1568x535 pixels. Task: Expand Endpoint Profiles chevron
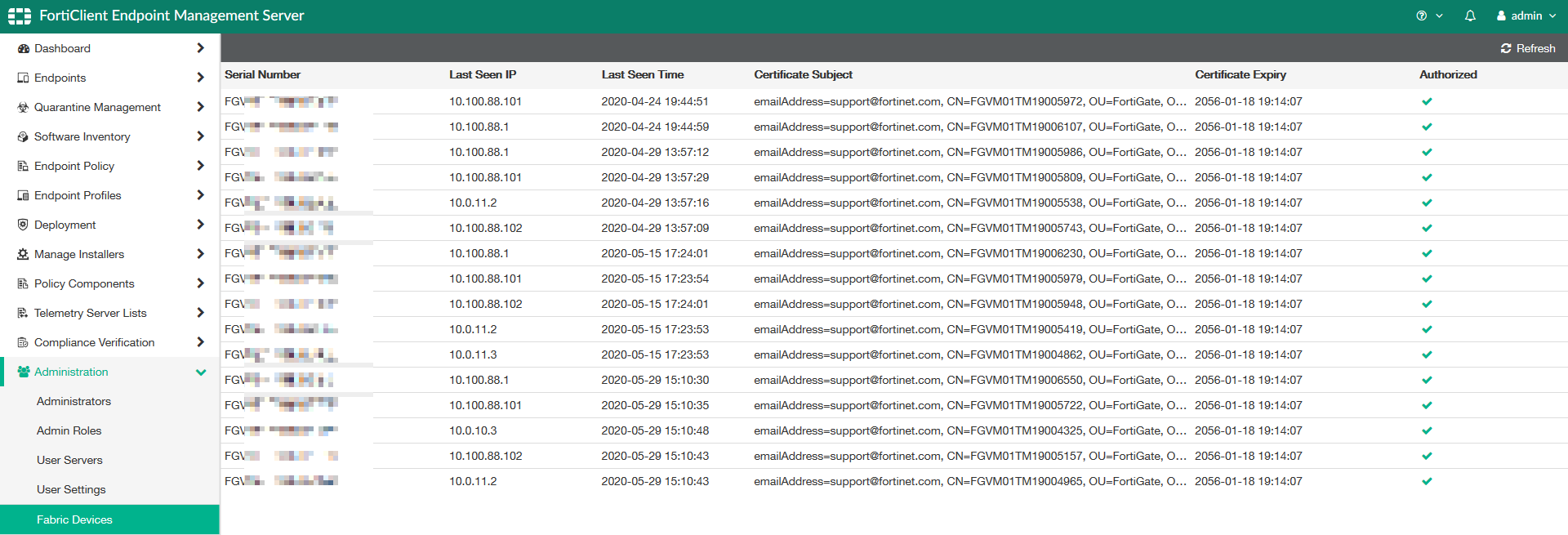click(200, 195)
